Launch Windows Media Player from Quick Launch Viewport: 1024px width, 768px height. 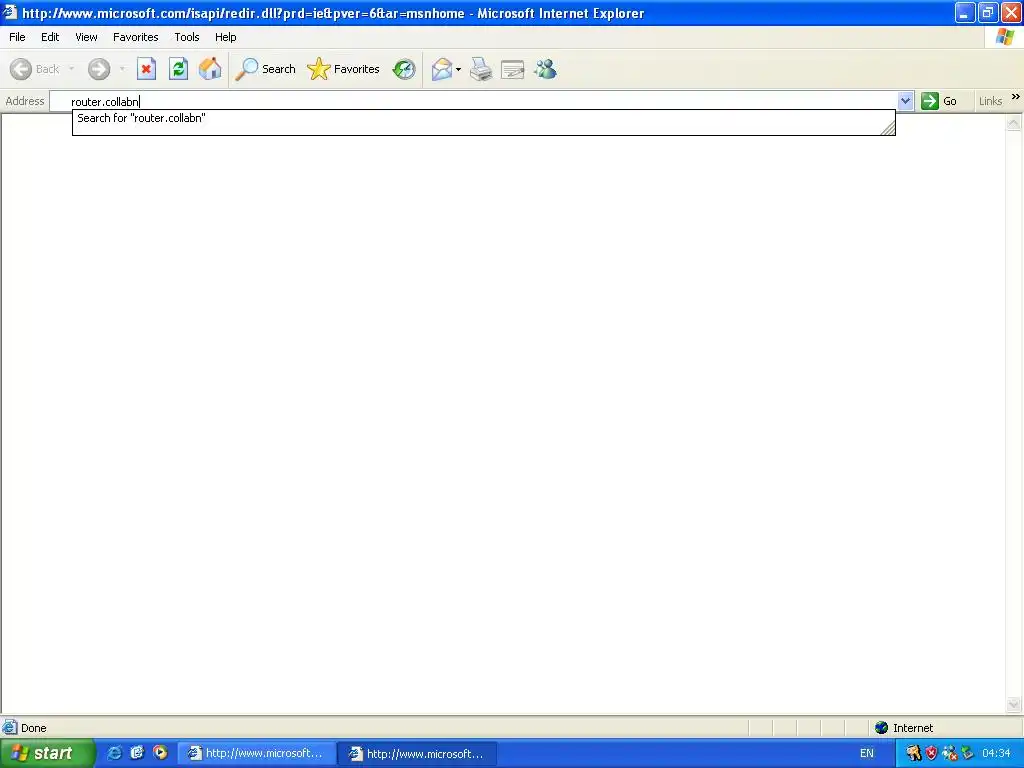[x=160, y=753]
